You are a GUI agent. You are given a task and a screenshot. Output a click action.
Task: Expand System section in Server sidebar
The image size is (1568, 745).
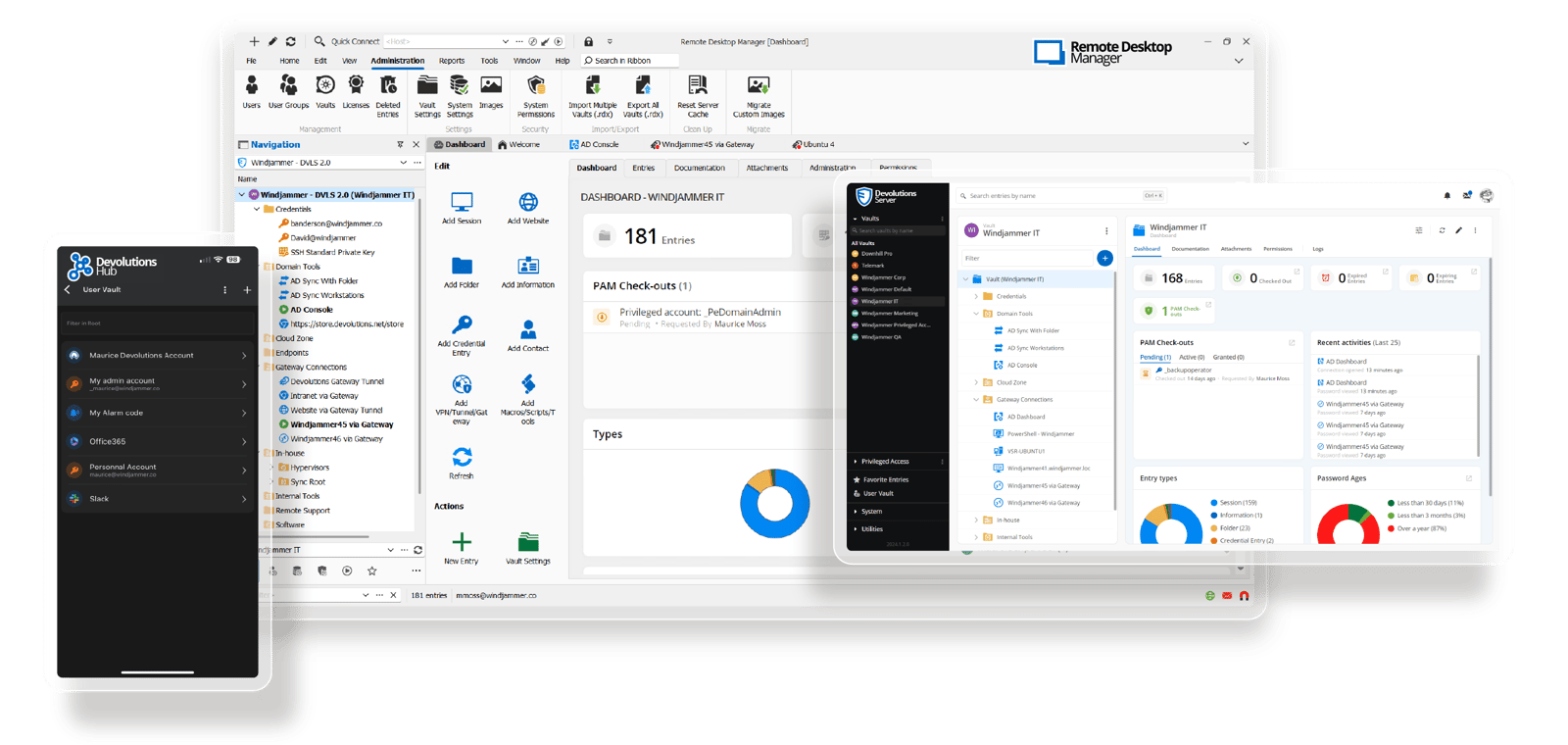(x=856, y=512)
